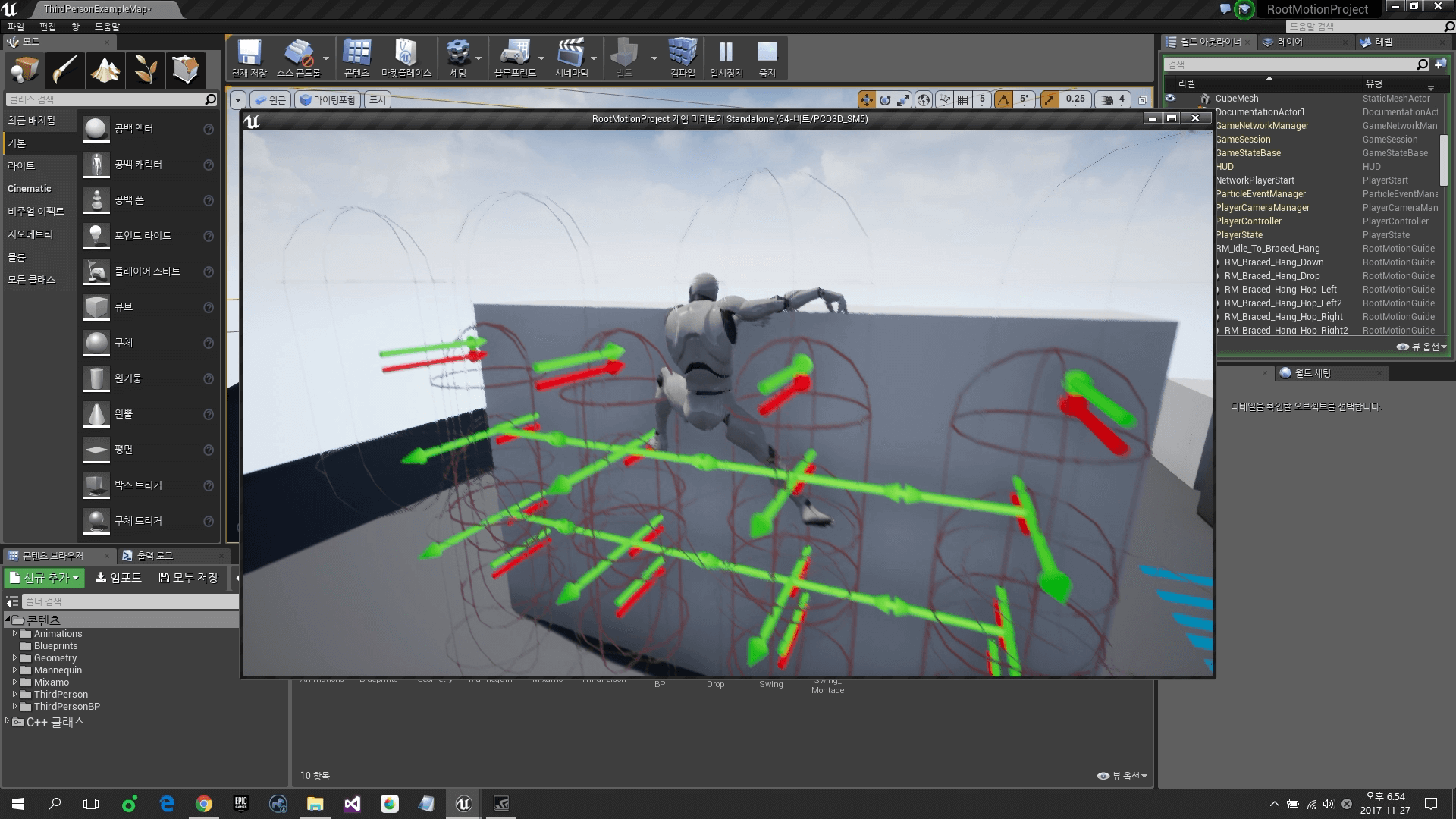Open the viewport options dropdown arrow
1456x819 pixels.
(238, 100)
